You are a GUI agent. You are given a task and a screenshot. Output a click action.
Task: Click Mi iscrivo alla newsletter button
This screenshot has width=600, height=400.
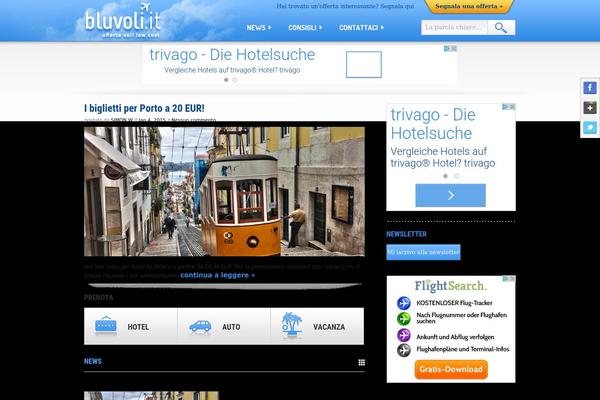point(423,252)
